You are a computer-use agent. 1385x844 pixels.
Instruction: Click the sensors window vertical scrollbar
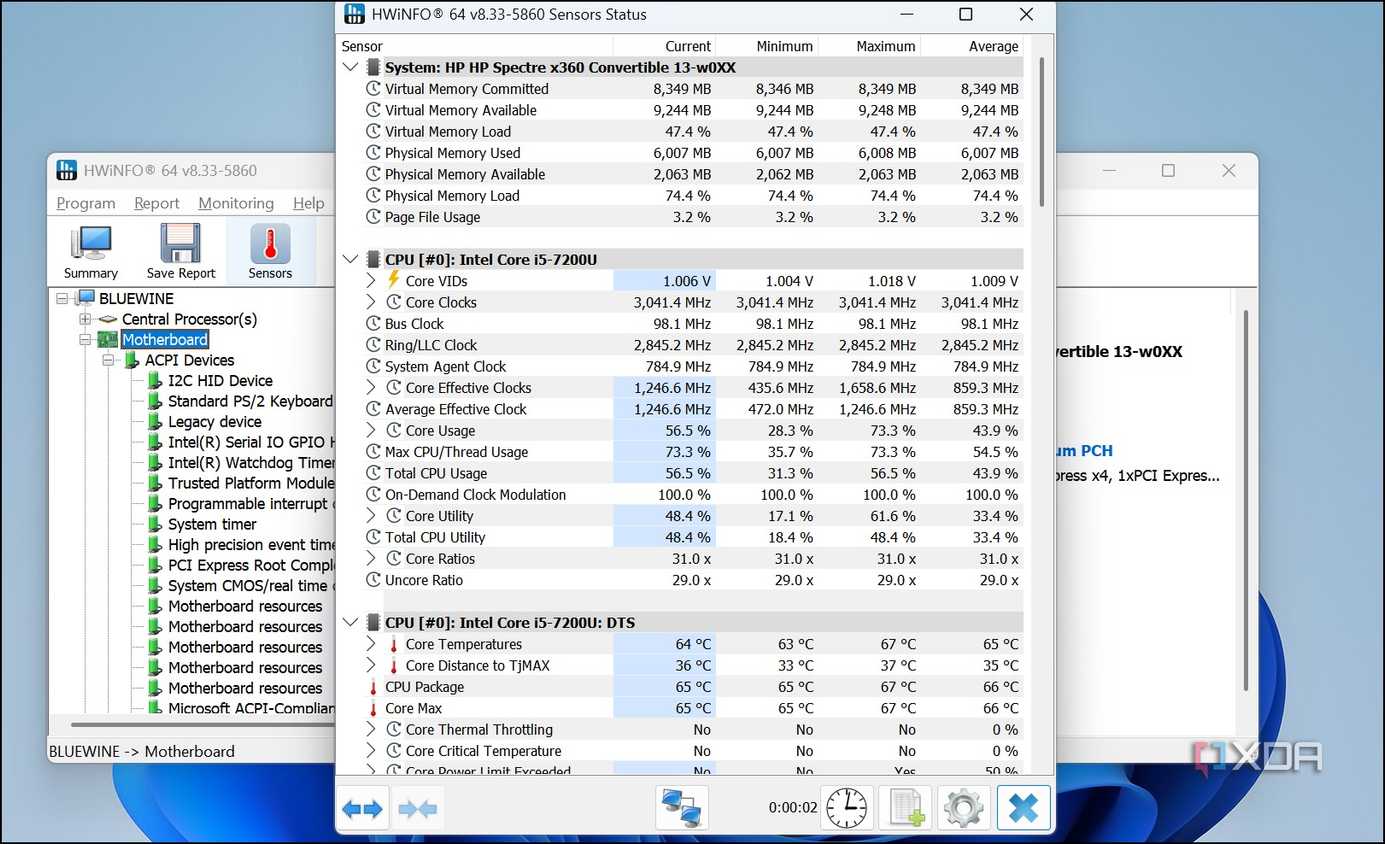point(1041,130)
